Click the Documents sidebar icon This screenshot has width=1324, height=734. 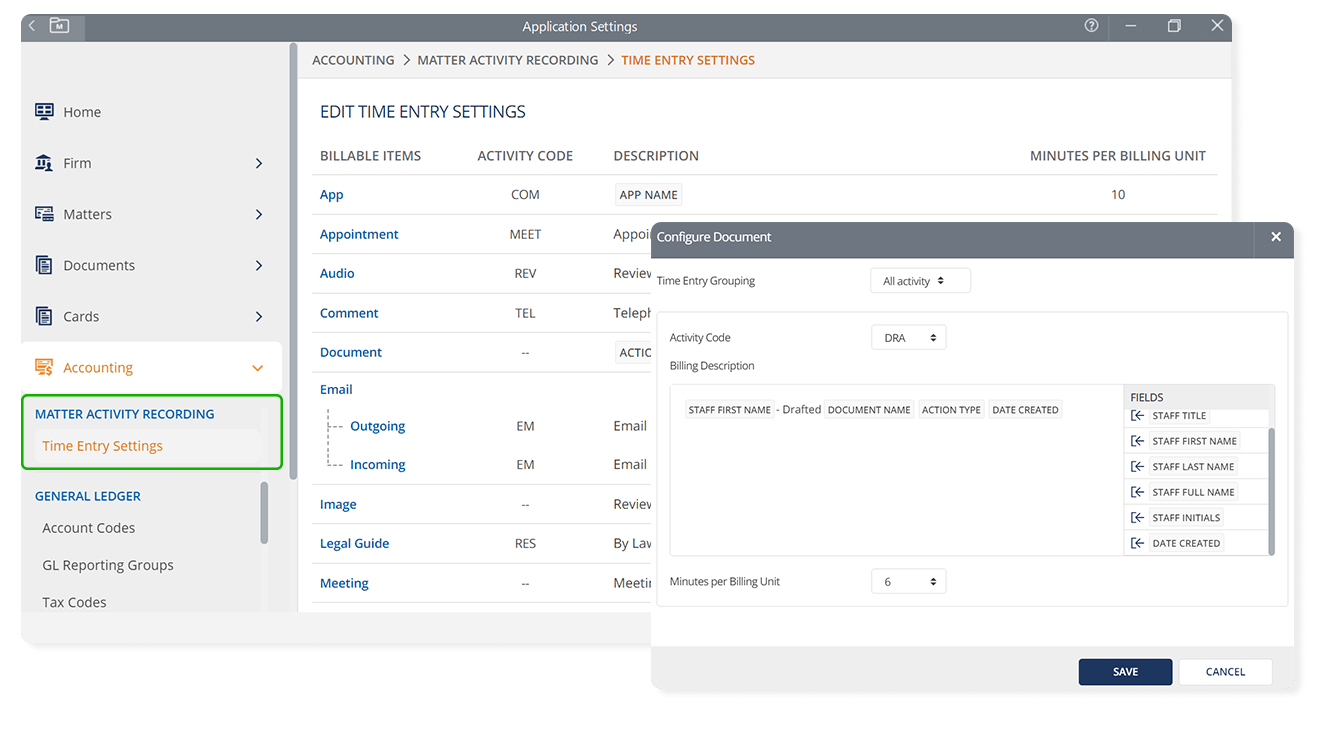coord(44,265)
